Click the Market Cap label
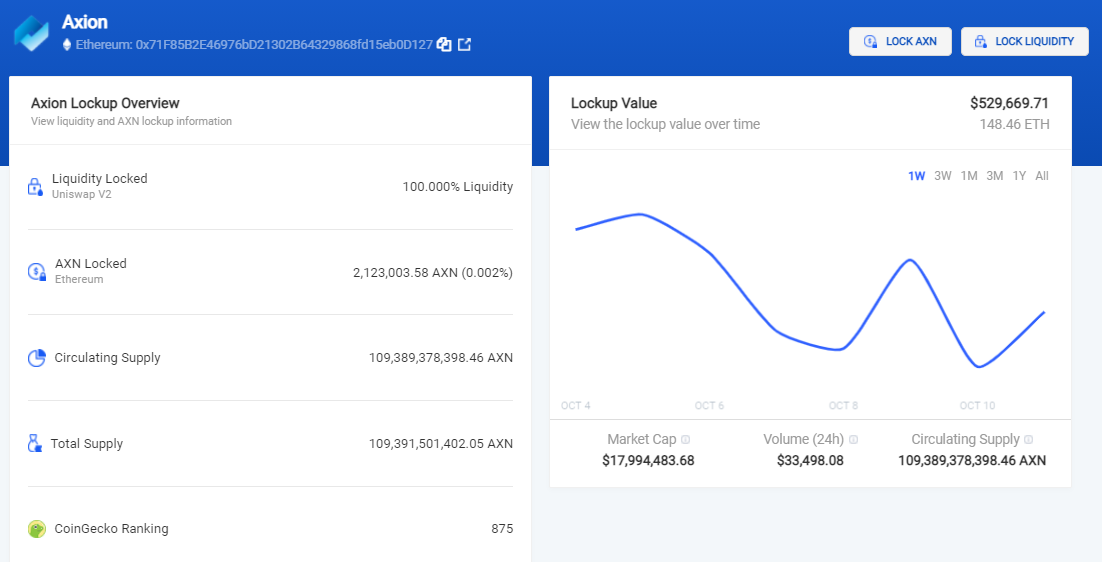 pos(642,439)
